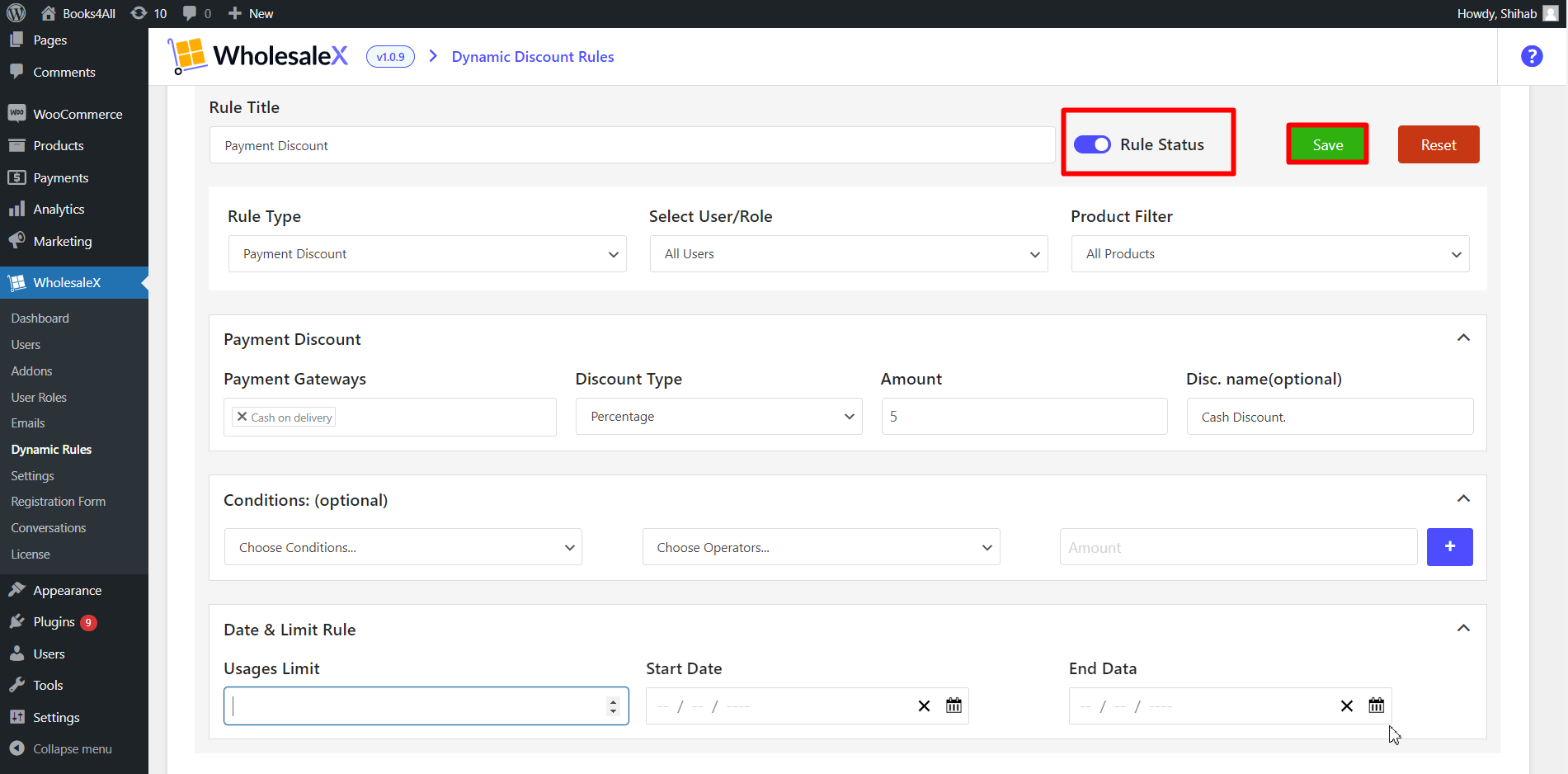Increase Usages Limit with stepper arrow
Screen dimensions: 1568x774
[613, 701]
